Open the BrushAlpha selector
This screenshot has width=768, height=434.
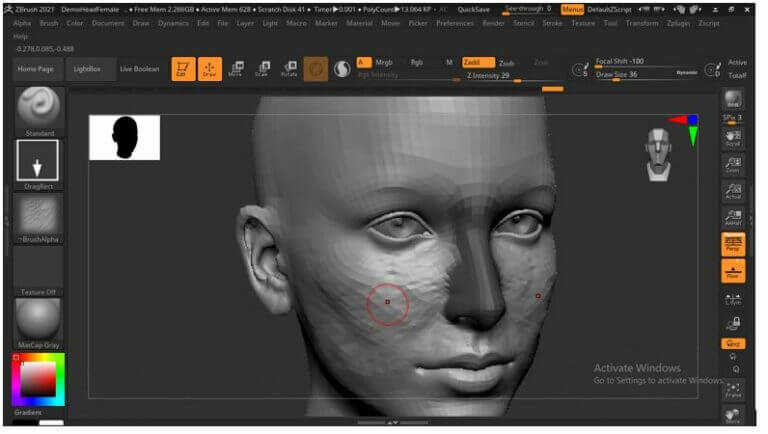(39, 218)
